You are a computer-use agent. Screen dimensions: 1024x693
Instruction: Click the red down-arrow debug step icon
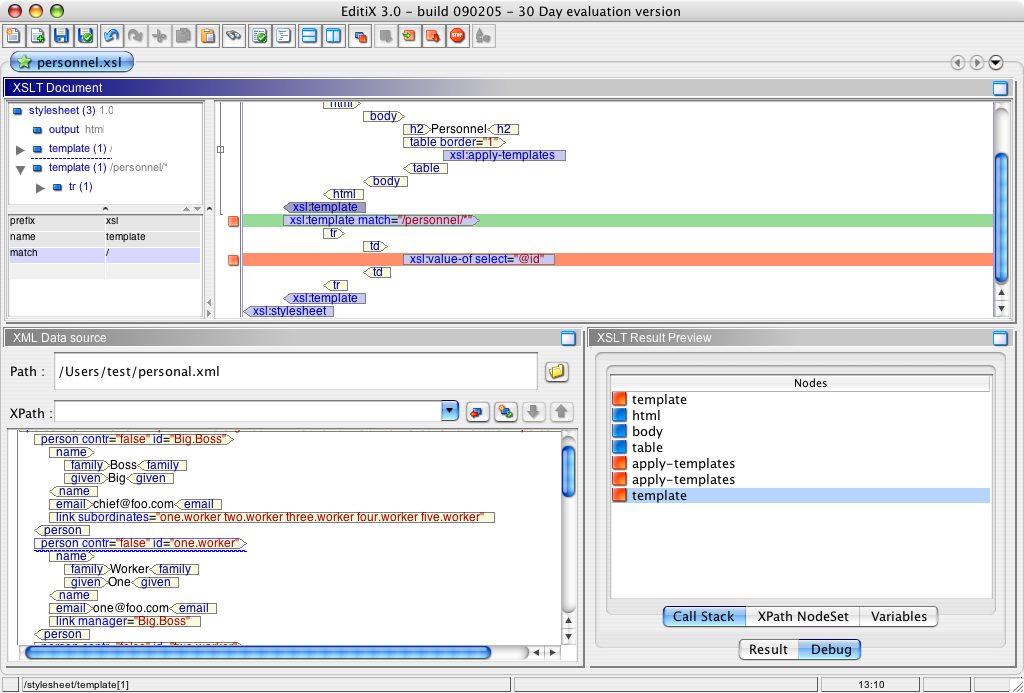coord(433,35)
